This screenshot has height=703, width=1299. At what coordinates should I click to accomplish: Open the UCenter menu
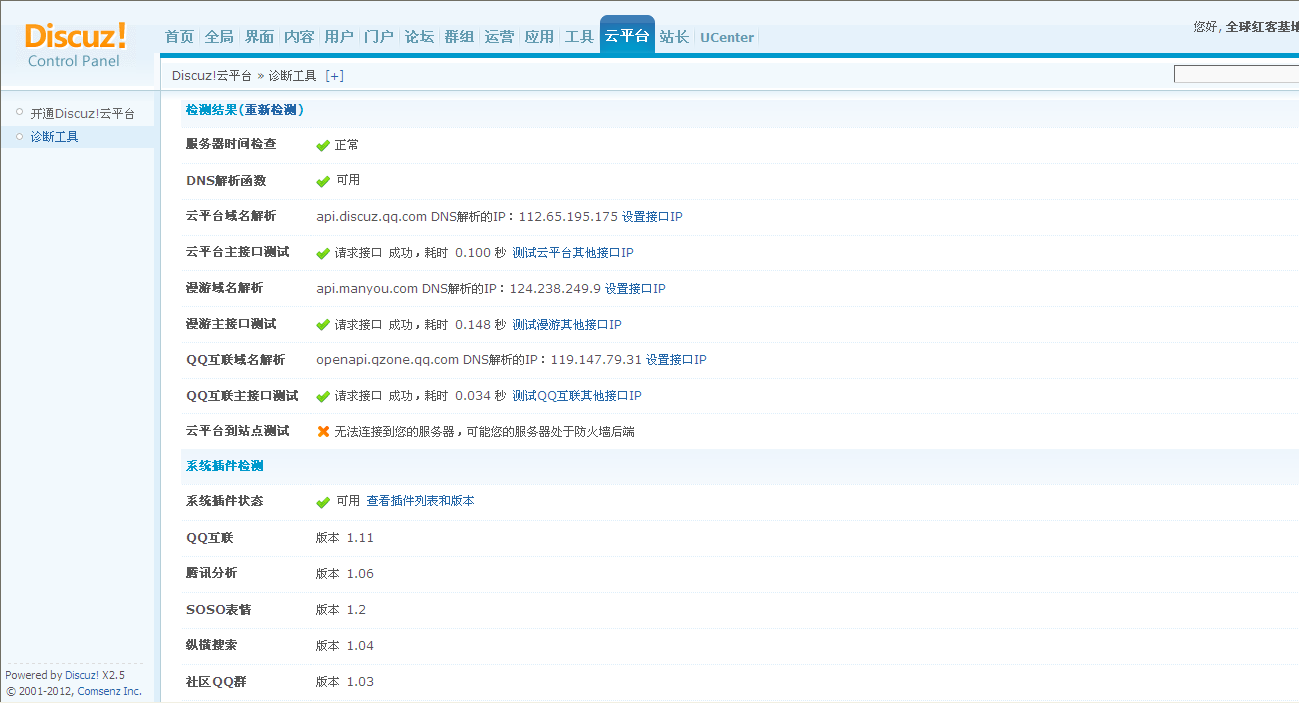(727, 37)
